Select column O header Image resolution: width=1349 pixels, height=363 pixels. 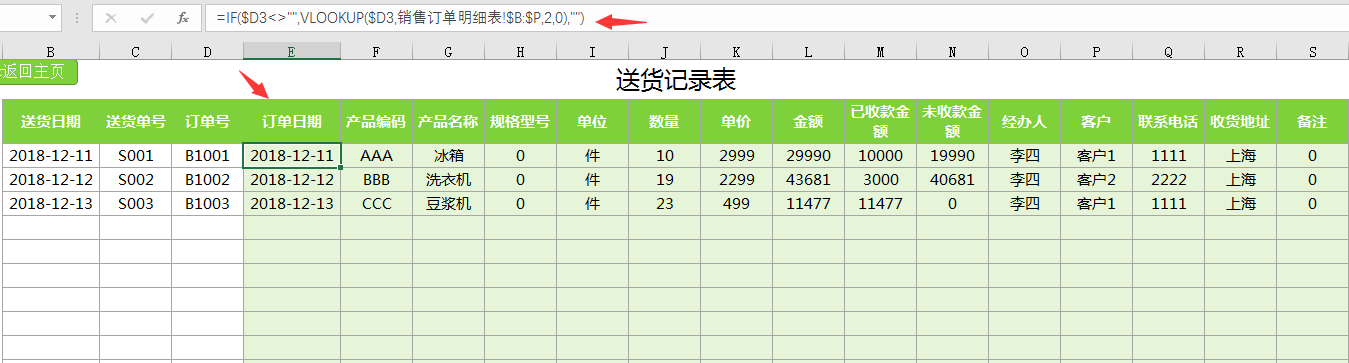(x=1024, y=51)
